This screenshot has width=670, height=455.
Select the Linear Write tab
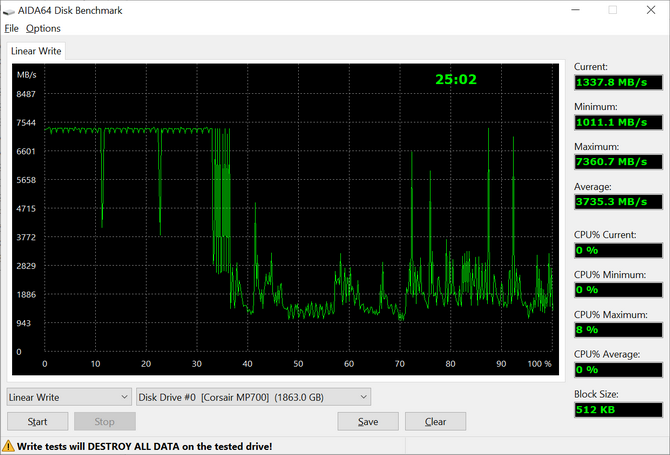36,51
